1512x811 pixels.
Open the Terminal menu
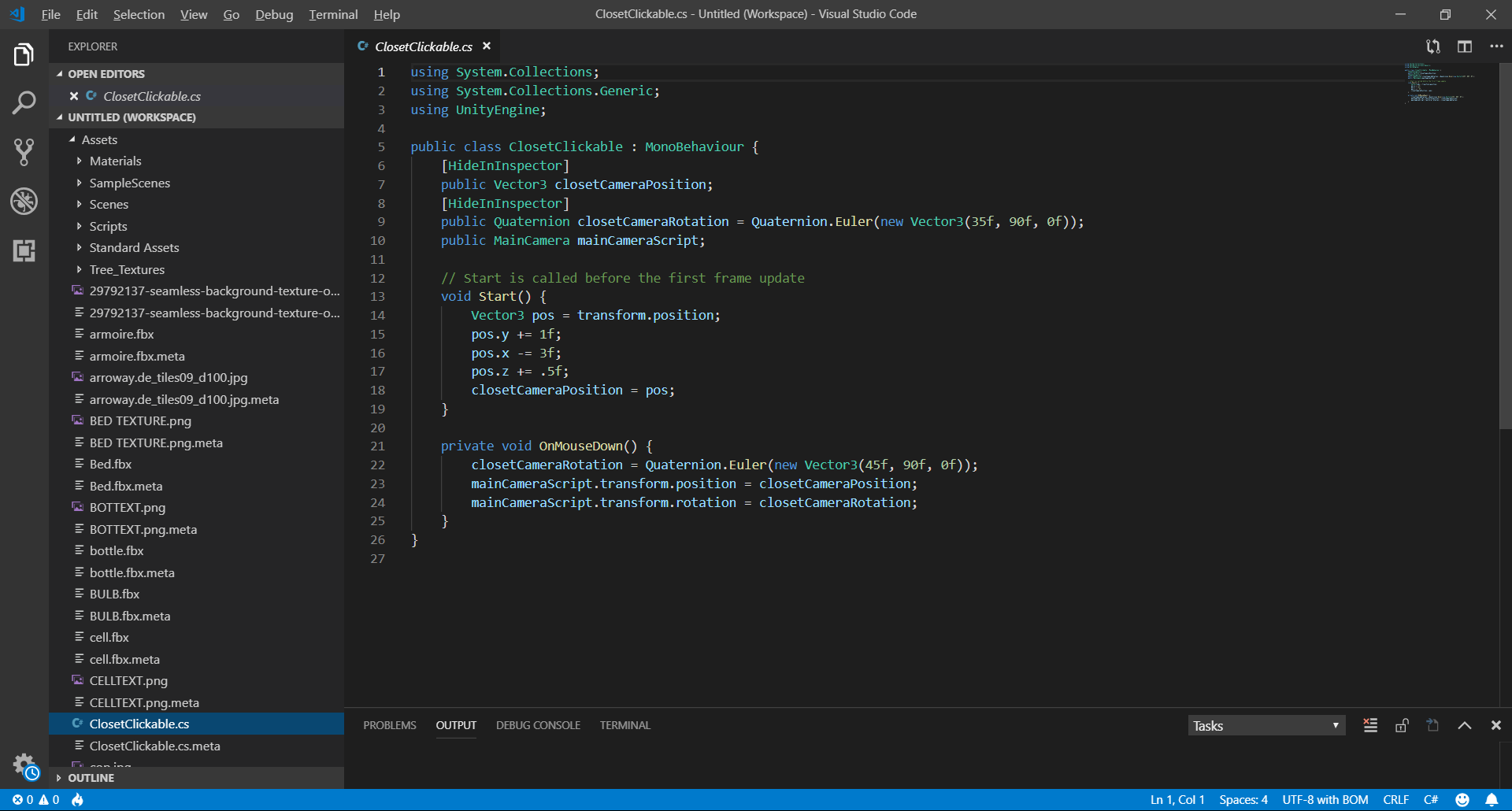click(332, 14)
